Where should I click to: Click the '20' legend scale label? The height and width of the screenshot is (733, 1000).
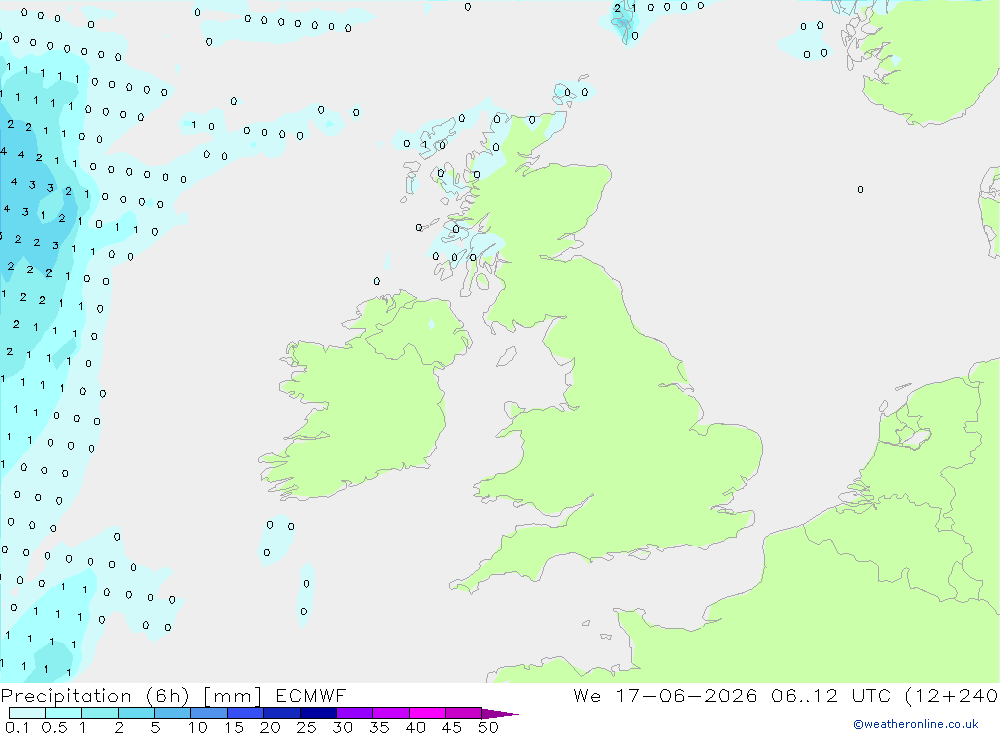pos(270,727)
